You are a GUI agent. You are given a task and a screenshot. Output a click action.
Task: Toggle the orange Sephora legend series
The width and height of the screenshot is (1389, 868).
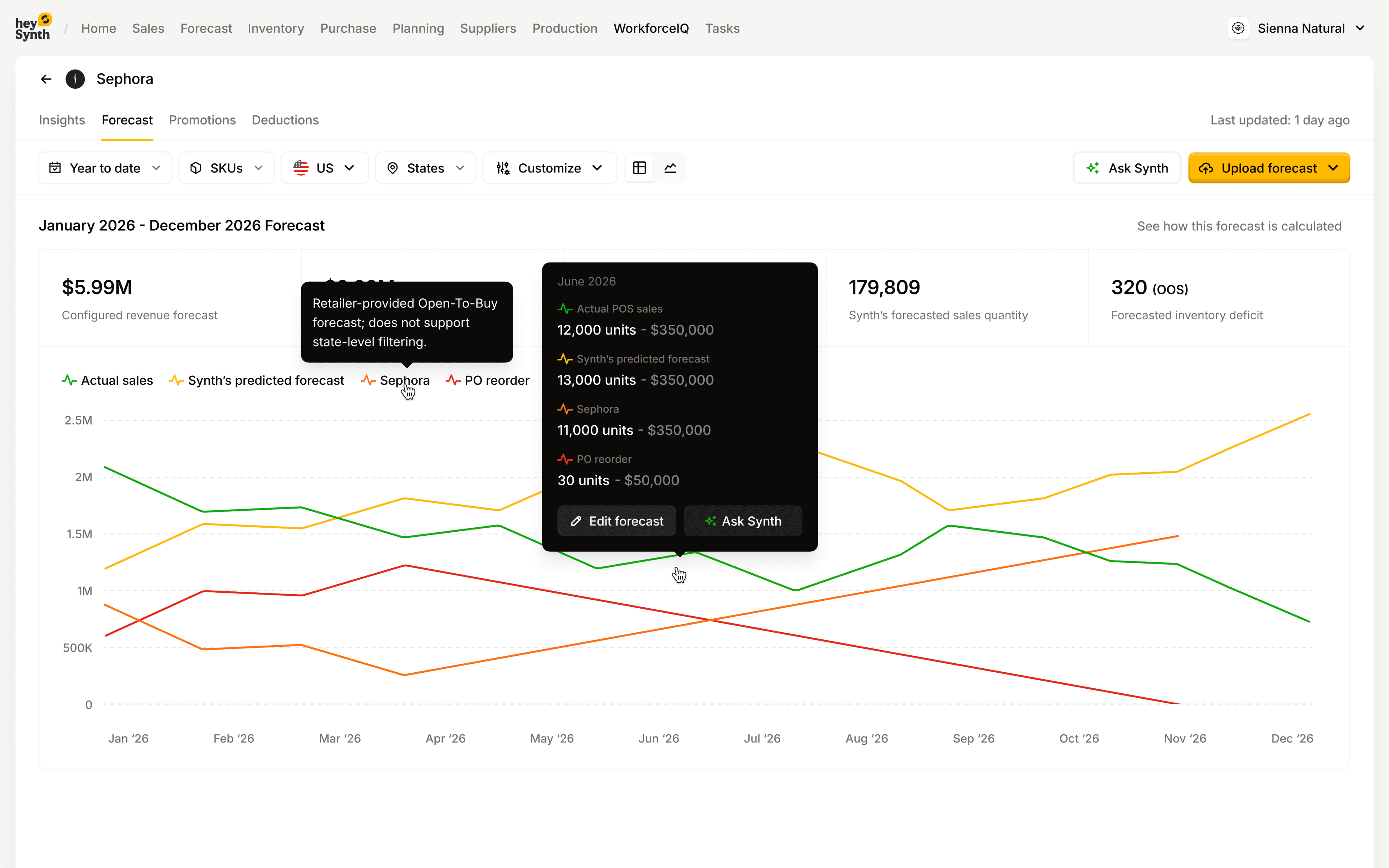click(395, 380)
